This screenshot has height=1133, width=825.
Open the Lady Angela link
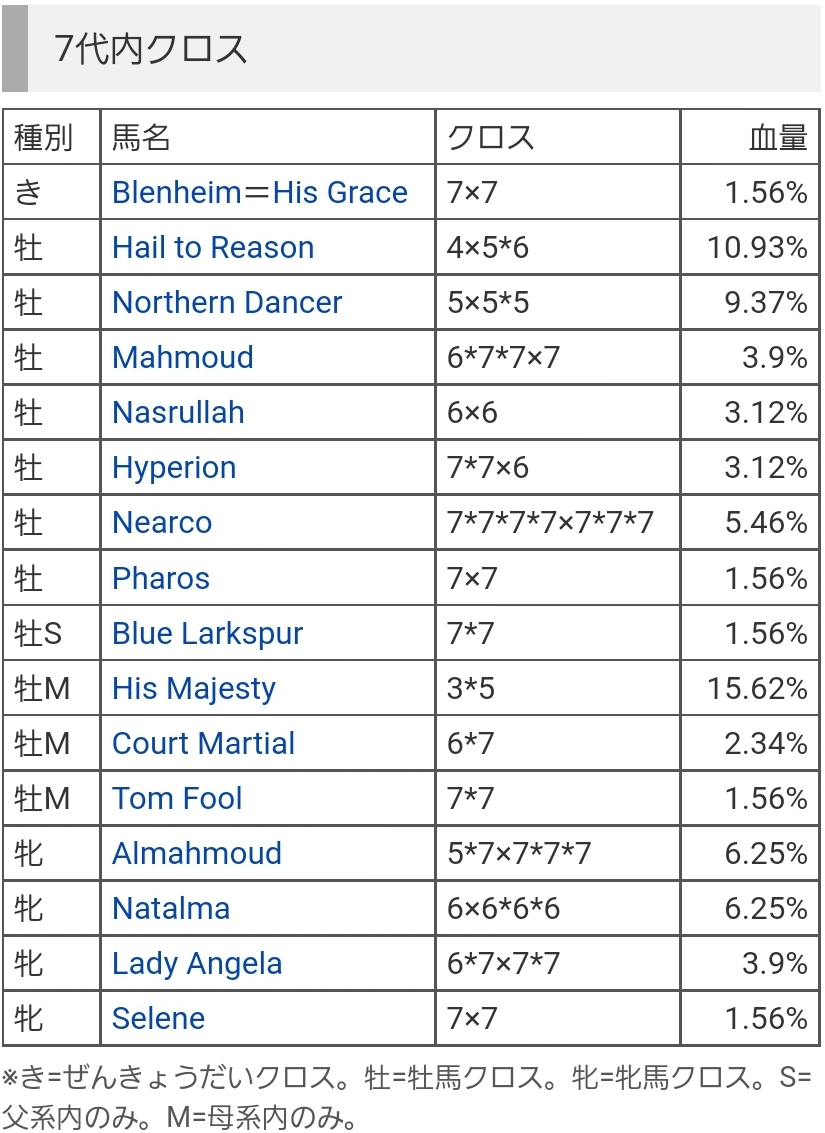196,964
